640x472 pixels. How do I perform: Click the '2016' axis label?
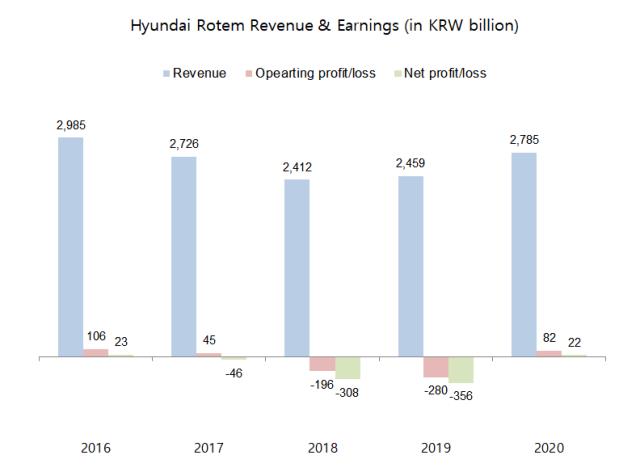96,448
